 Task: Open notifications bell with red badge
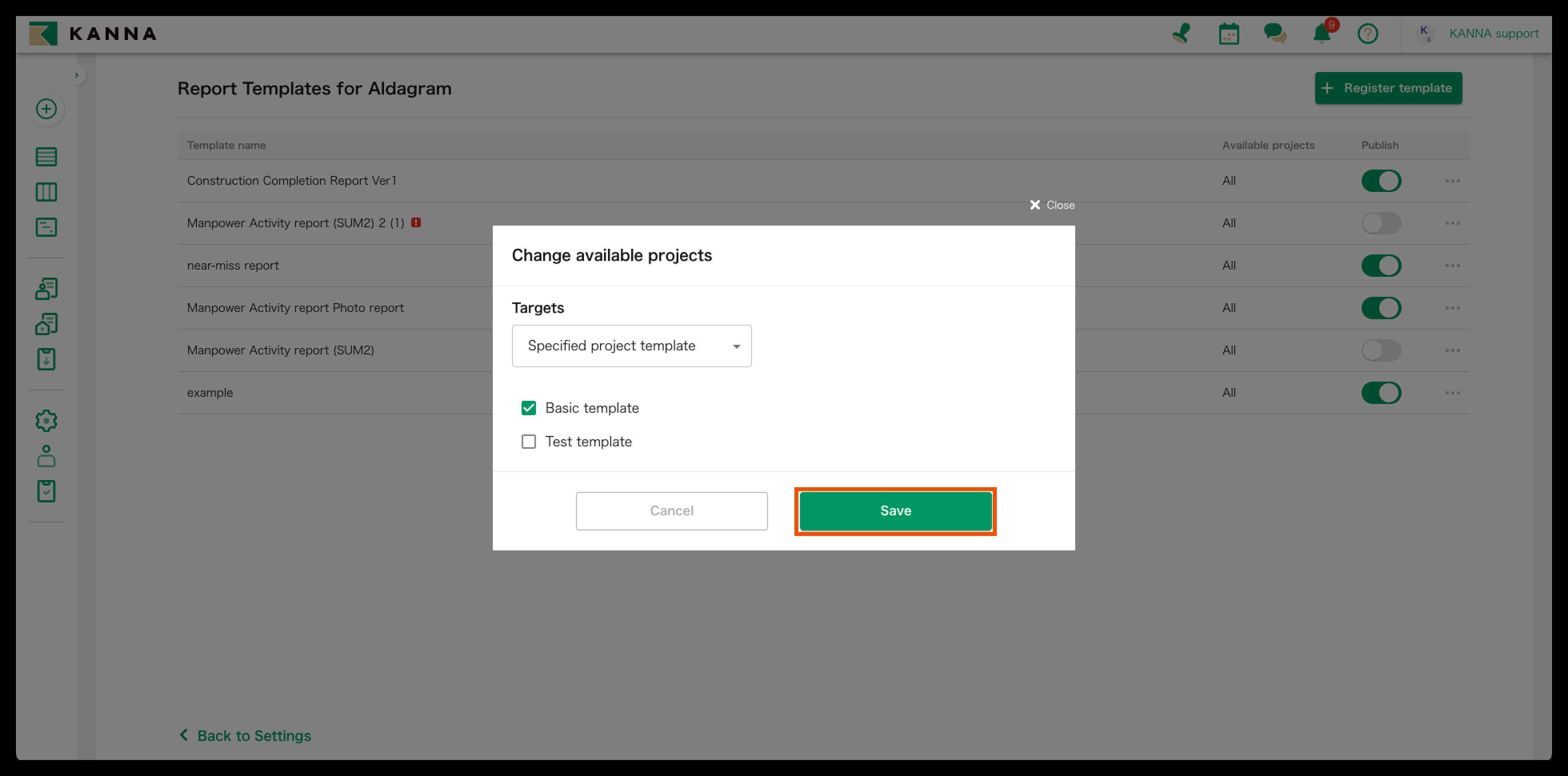[x=1322, y=34]
